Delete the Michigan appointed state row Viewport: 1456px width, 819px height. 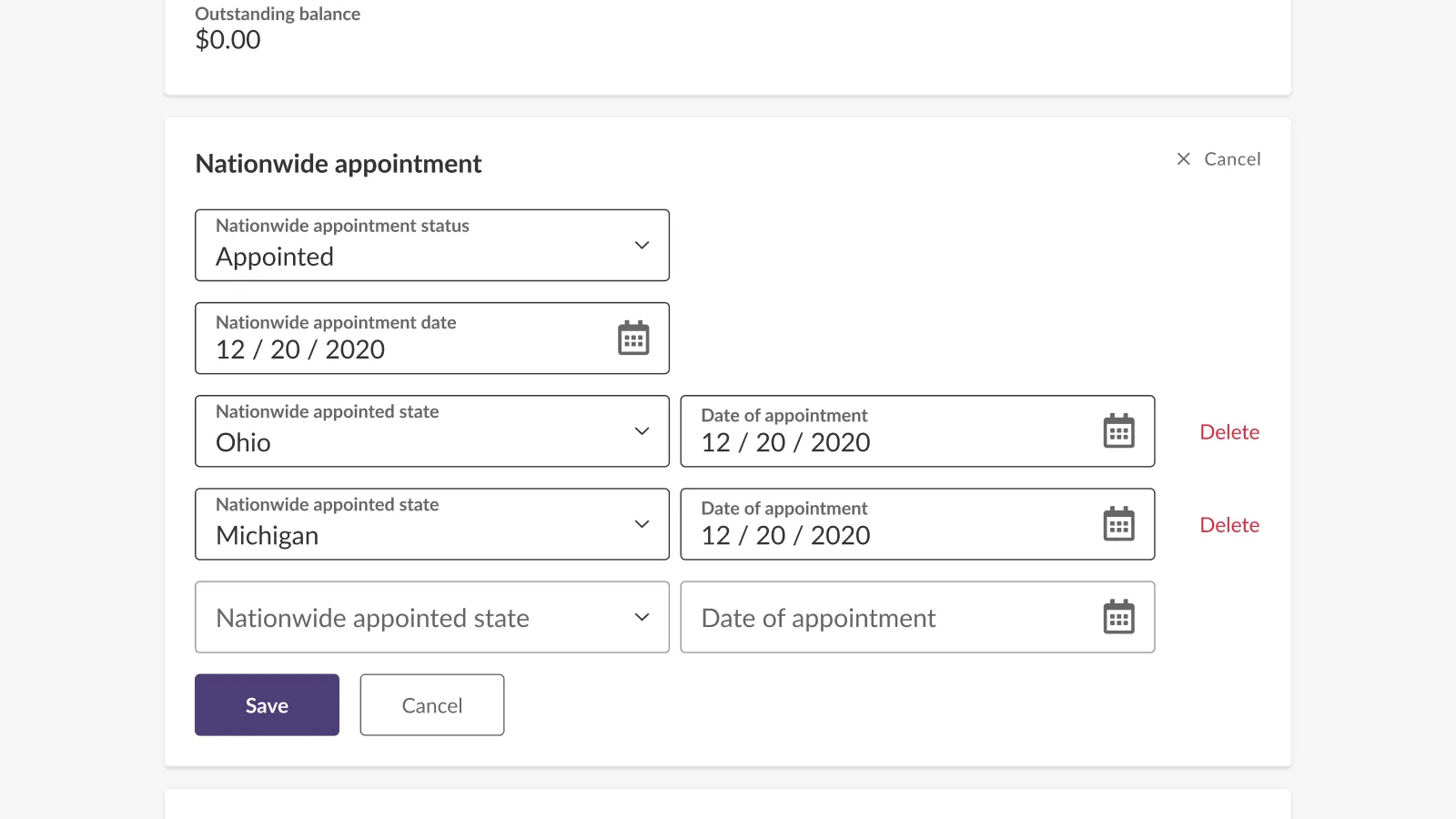pyautogui.click(x=1229, y=525)
